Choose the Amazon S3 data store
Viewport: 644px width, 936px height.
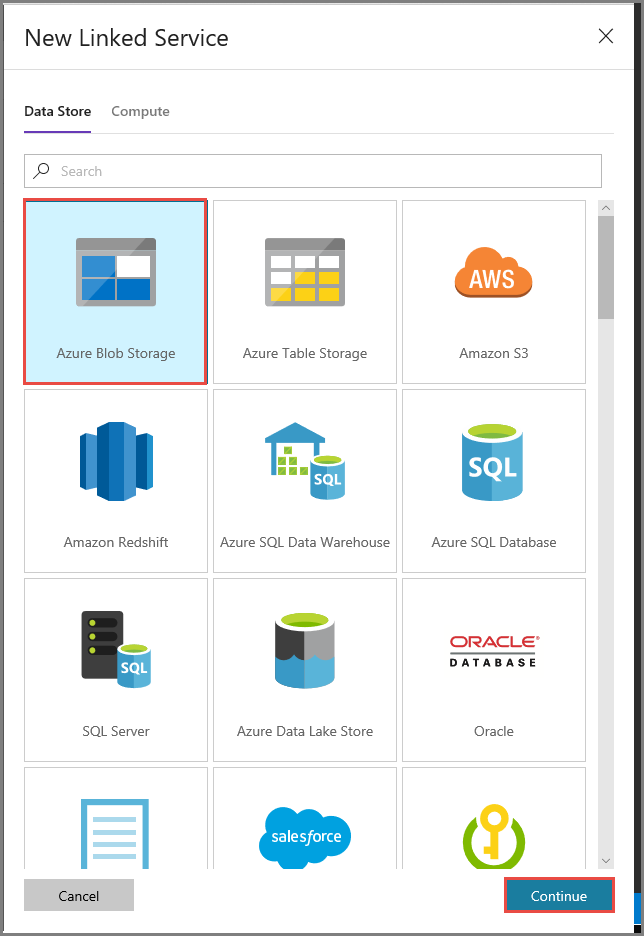[x=493, y=291]
